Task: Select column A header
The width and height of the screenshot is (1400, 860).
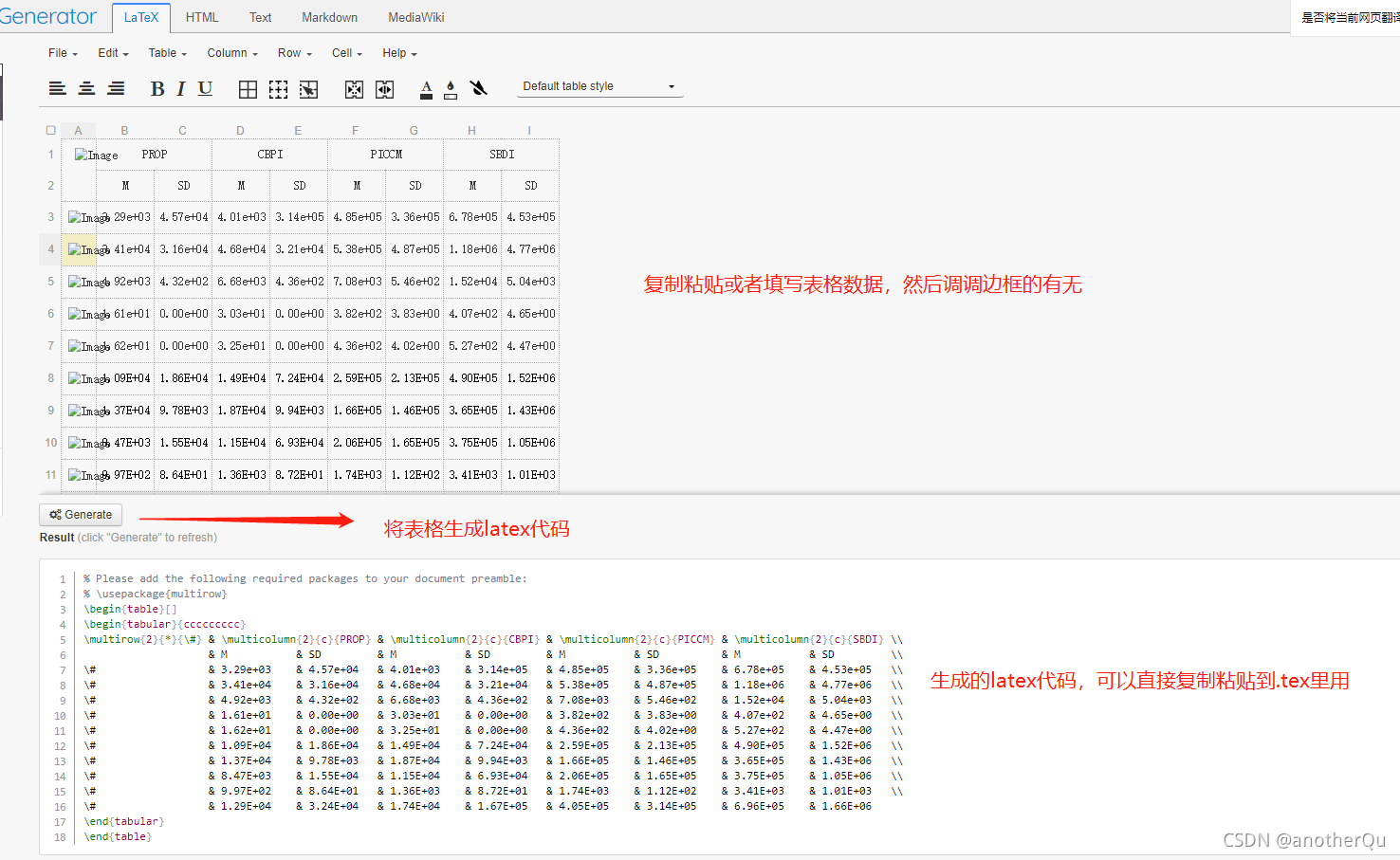Action: click(78, 130)
